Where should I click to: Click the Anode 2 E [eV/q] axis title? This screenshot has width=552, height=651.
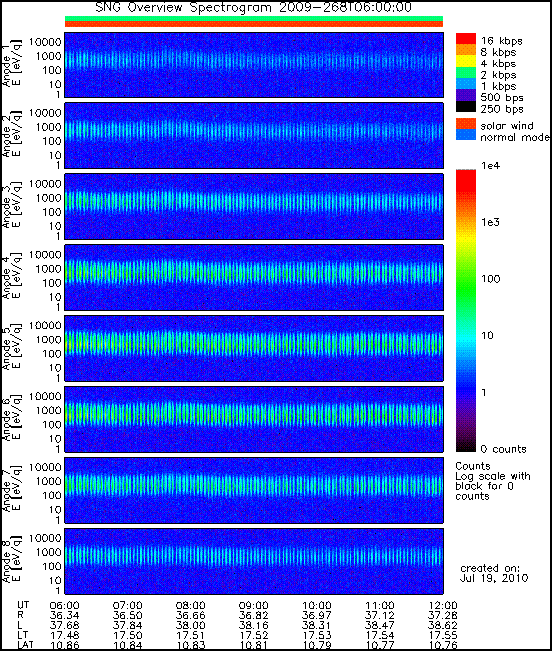coord(17,134)
